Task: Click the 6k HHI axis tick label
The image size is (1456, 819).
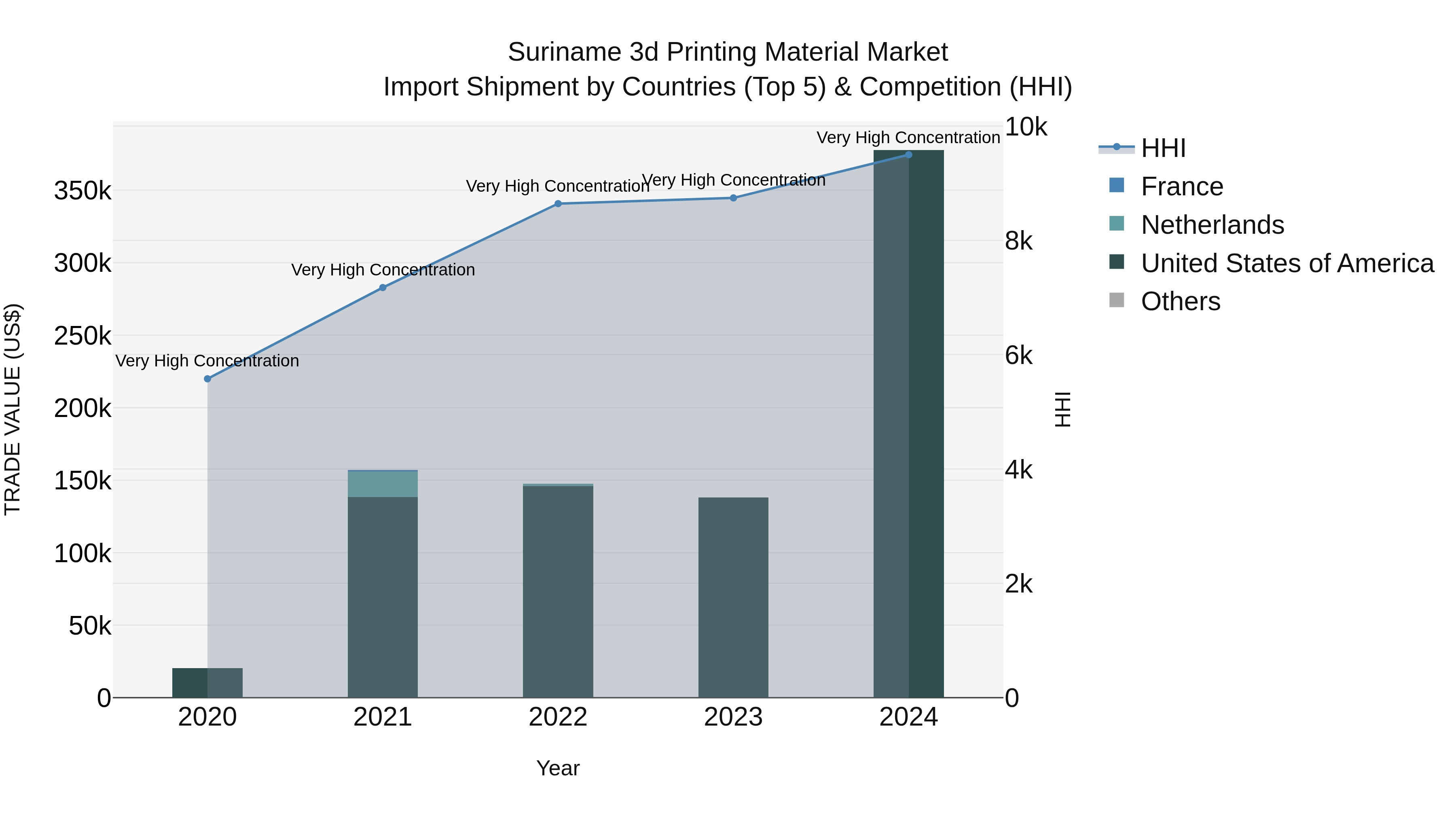Action: [x=1018, y=356]
